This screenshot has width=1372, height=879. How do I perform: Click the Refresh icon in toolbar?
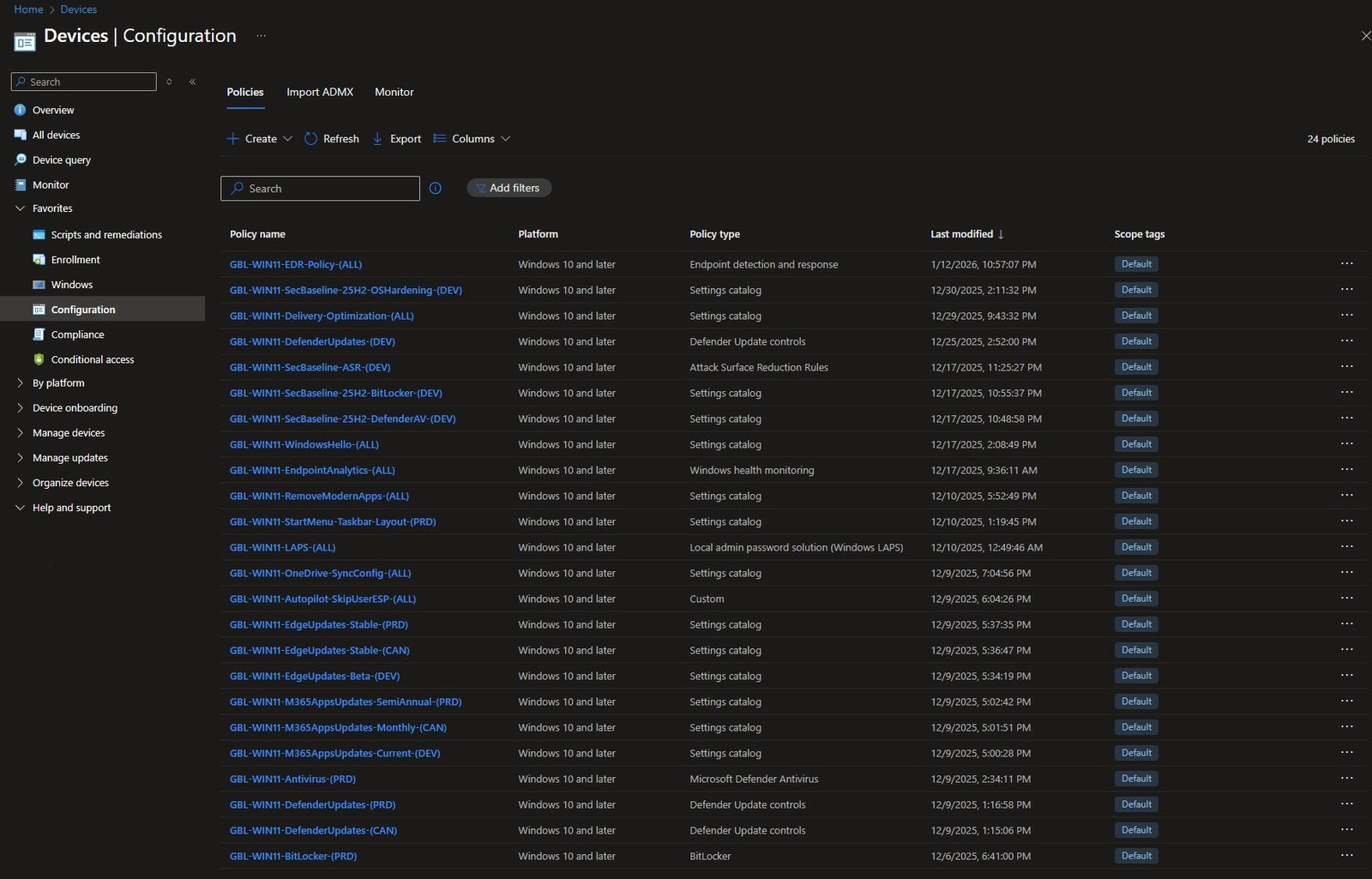pyautogui.click(x=311, y=139)
